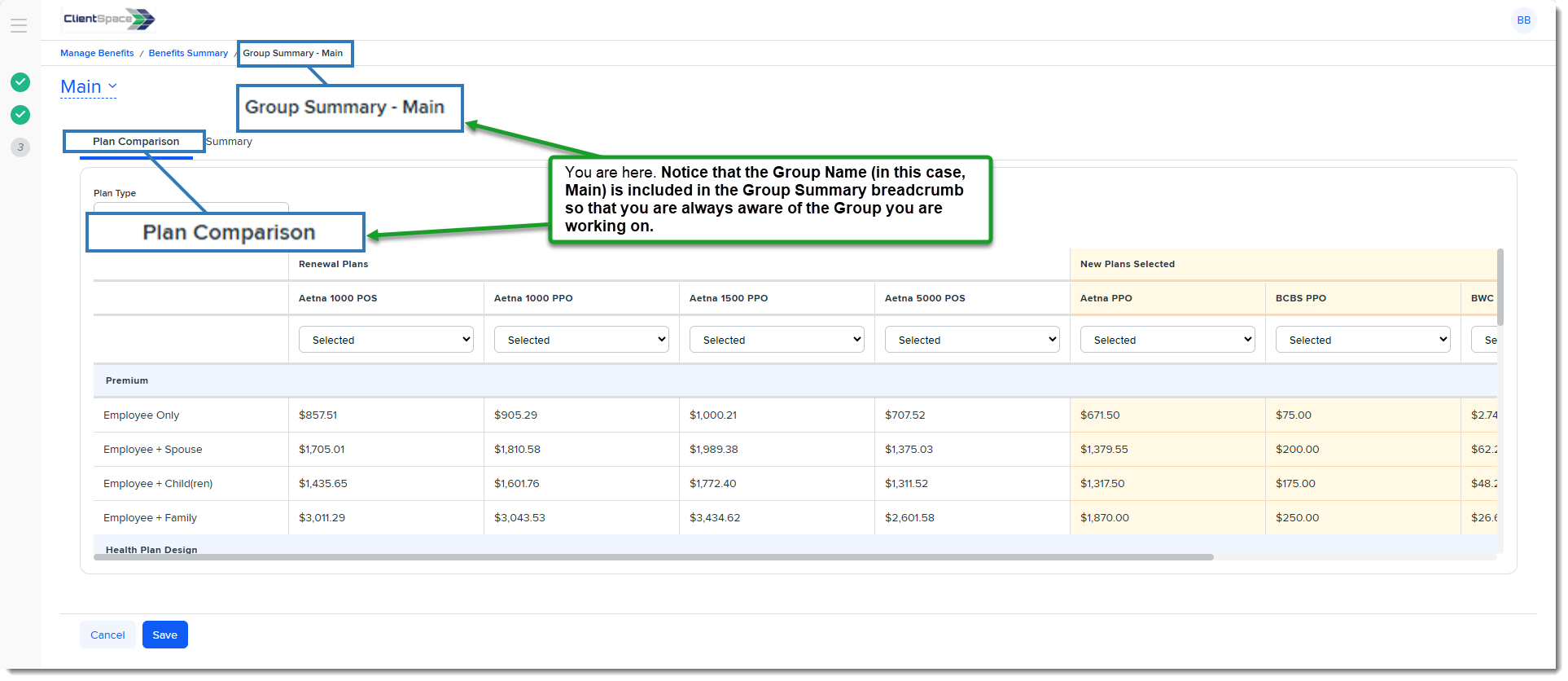Screen dimensions: 1568x681
Task: Click the Premium section row
Action: pyautogui.click(x=795, y=380)
